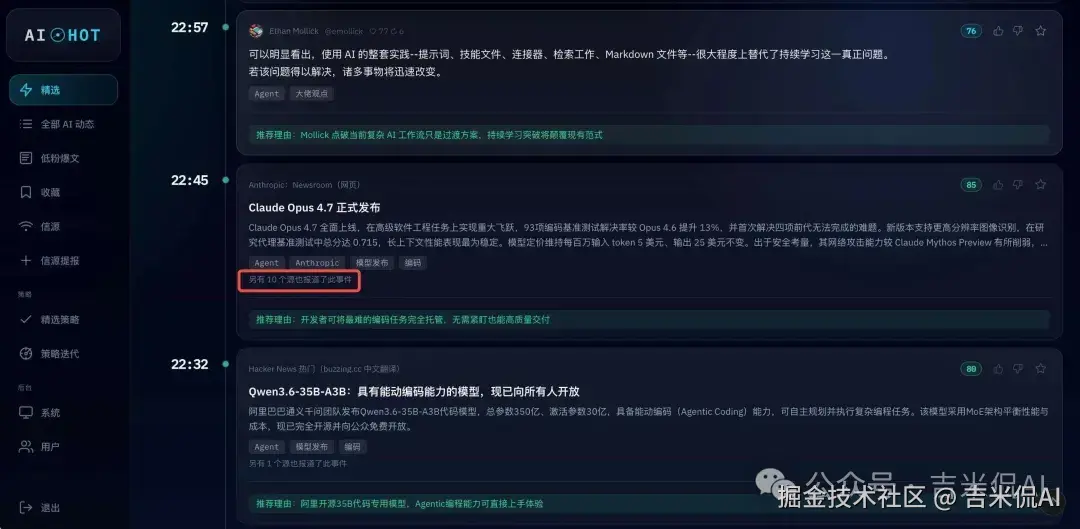Open 信源 sources page

coord(63,227)
